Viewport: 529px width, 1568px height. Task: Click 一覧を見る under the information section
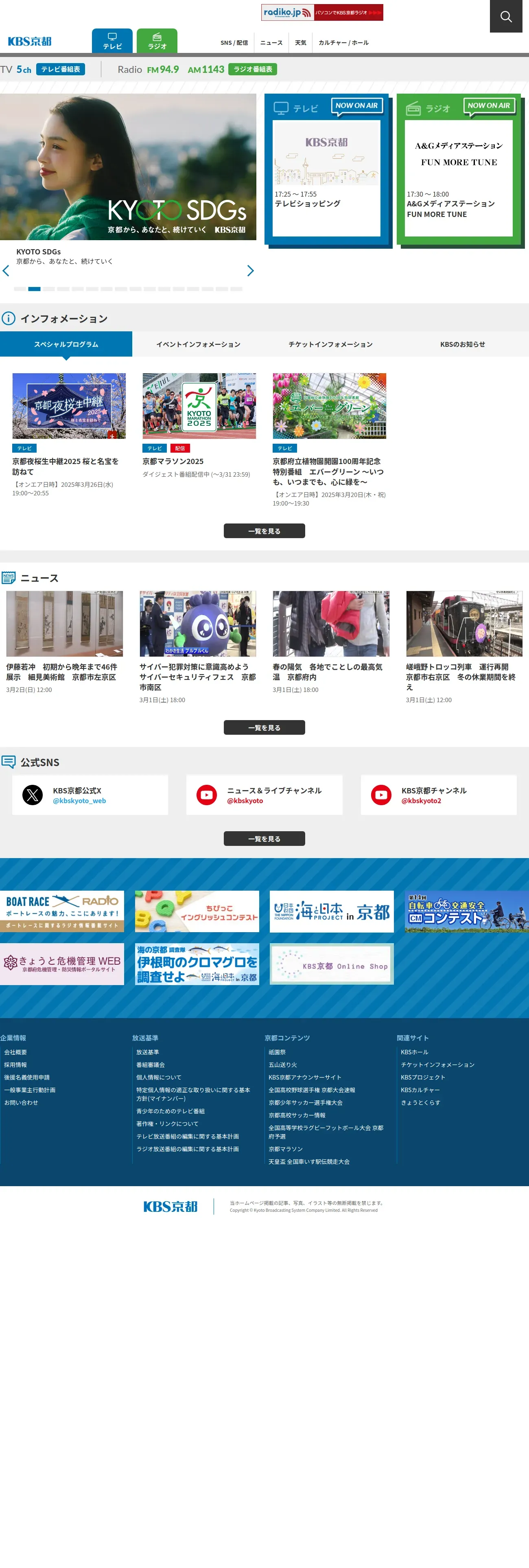(264, 531)
